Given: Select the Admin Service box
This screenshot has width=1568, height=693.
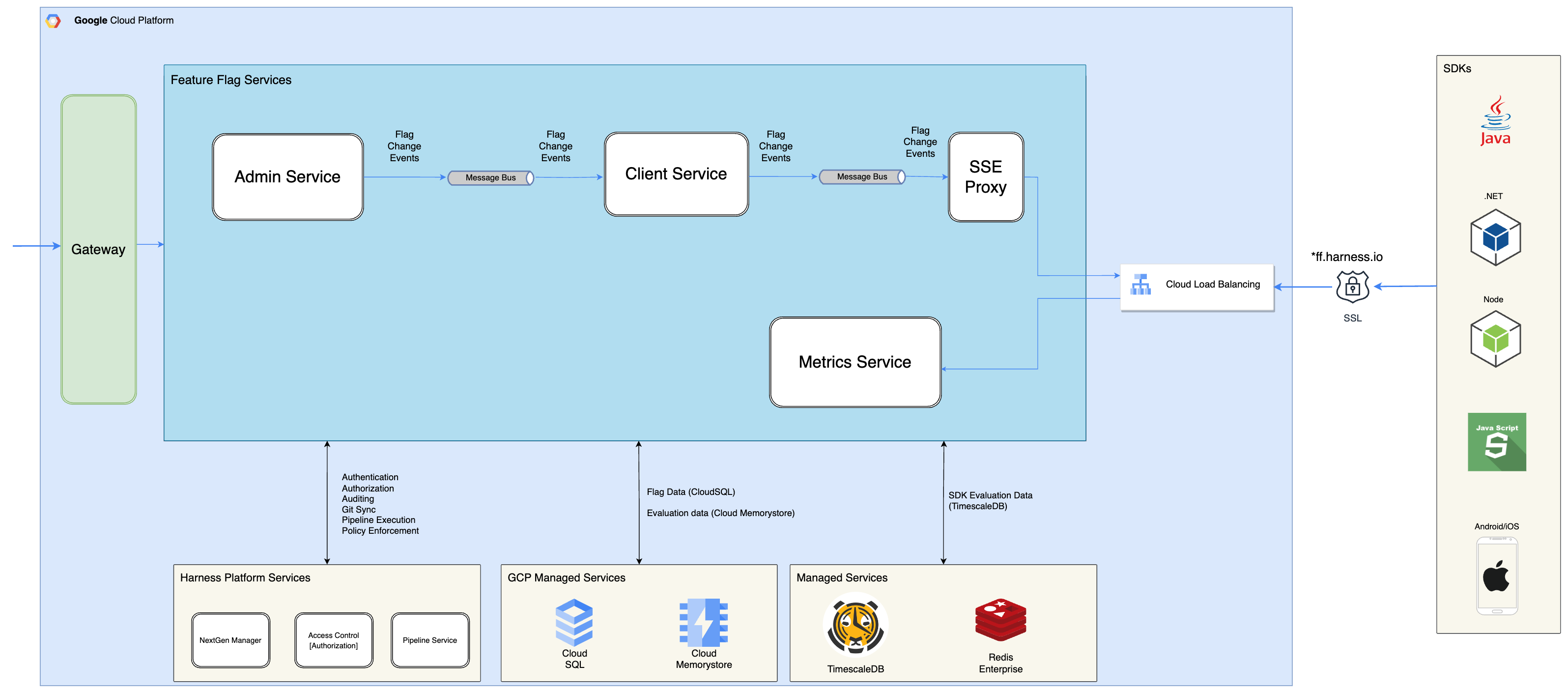Looking at the screenshot, I should [x=287, y=176].
